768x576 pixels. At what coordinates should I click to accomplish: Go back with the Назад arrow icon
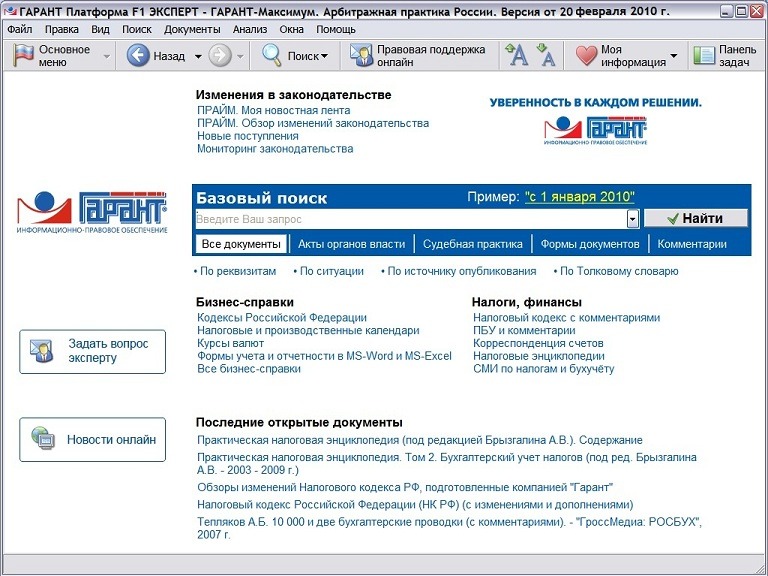pos(138,55)
